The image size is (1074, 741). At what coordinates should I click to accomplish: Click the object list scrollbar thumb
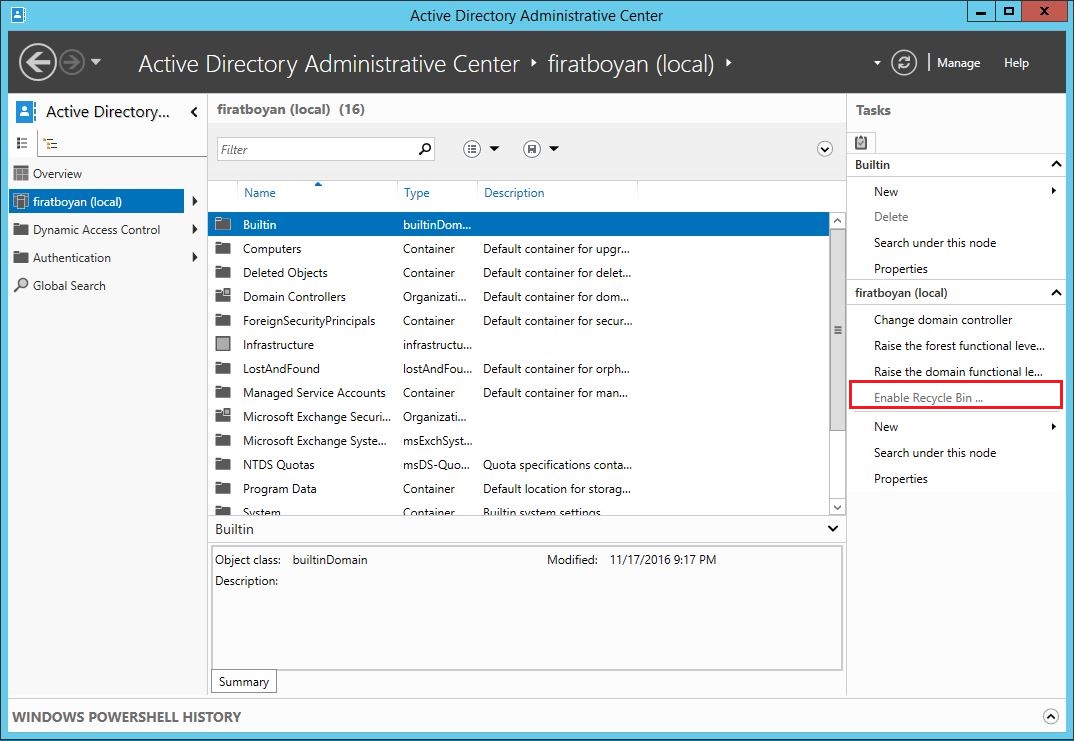pos(837,329)
